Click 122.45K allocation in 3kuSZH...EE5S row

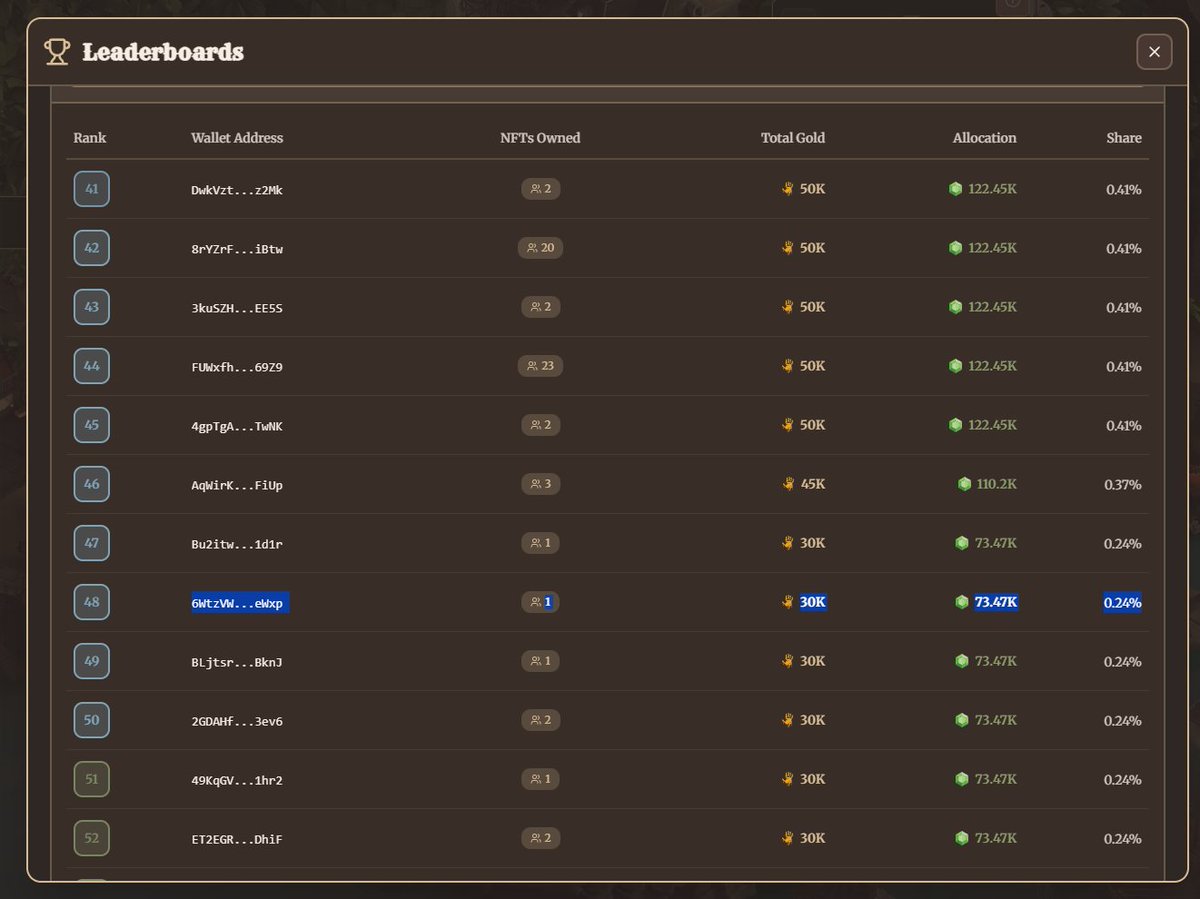992,307
